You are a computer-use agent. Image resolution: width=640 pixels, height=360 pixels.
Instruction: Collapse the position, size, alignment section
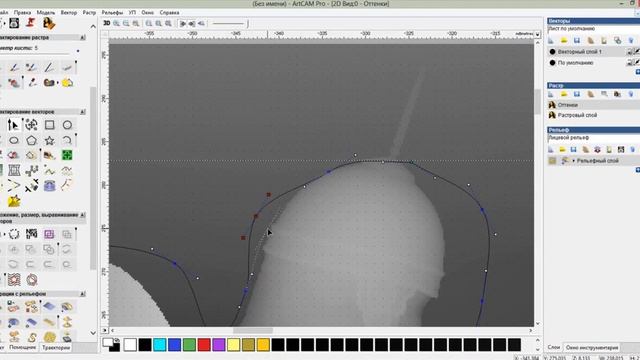[x=83, y=215]
